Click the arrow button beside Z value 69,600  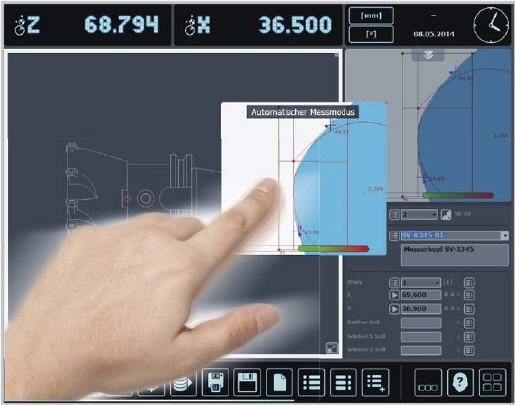[394, 295]
